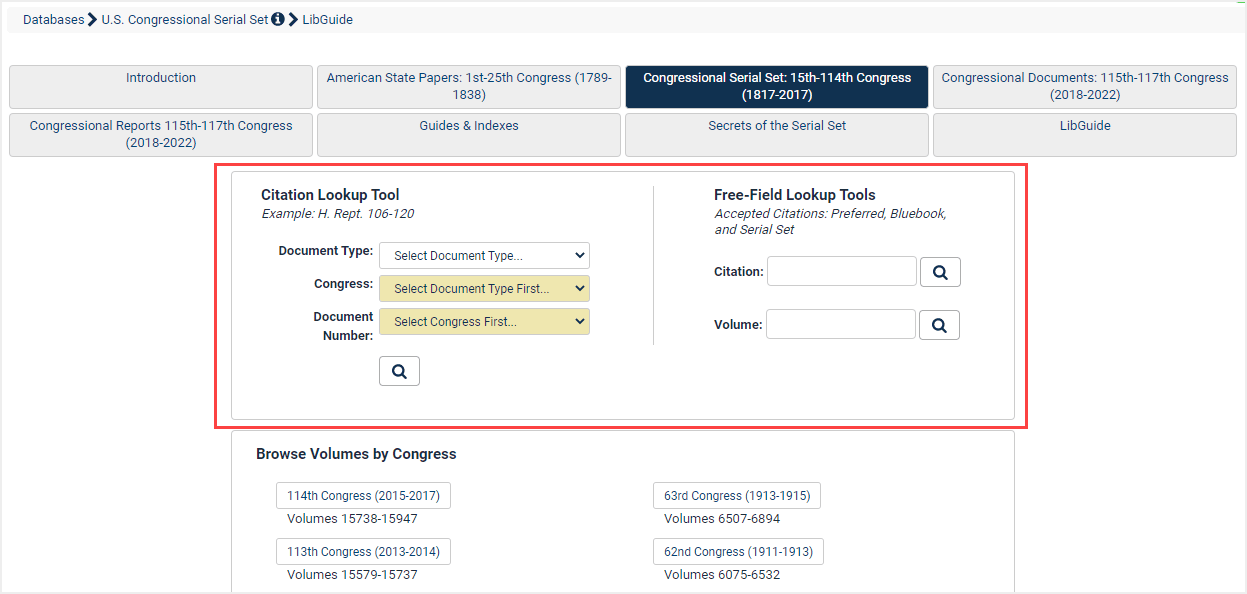
Task: Click the search icon under Citation Lookup Tool
Action: click(x=399, y=370)
